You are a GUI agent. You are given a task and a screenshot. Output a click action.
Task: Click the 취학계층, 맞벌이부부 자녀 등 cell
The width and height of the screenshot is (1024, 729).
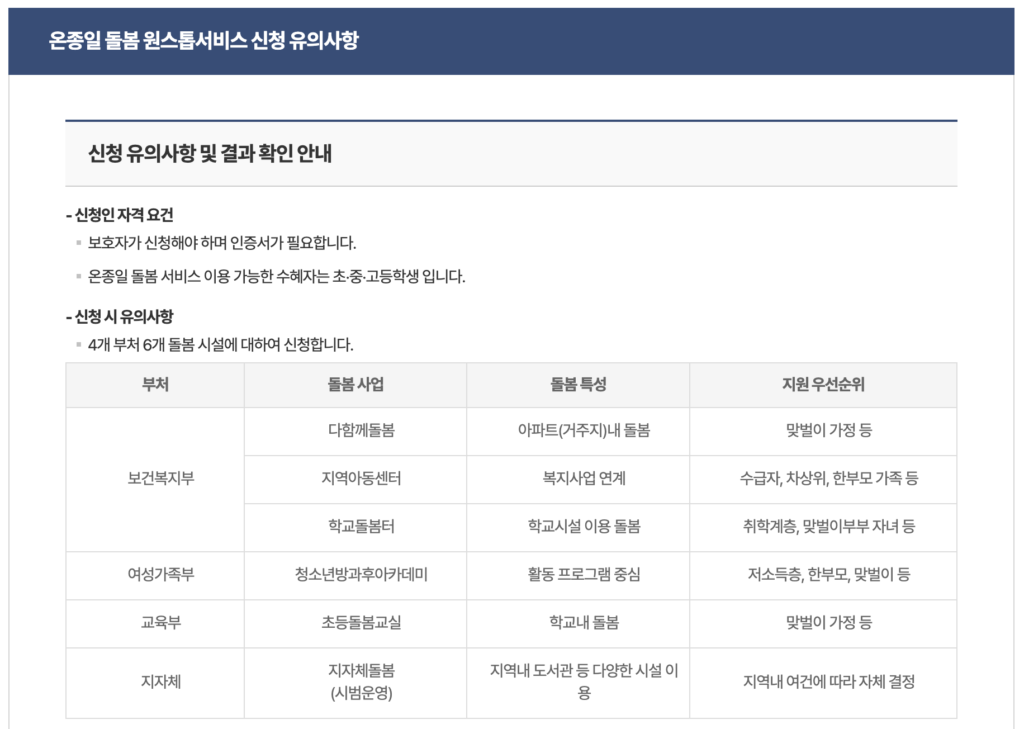point(823,527)
